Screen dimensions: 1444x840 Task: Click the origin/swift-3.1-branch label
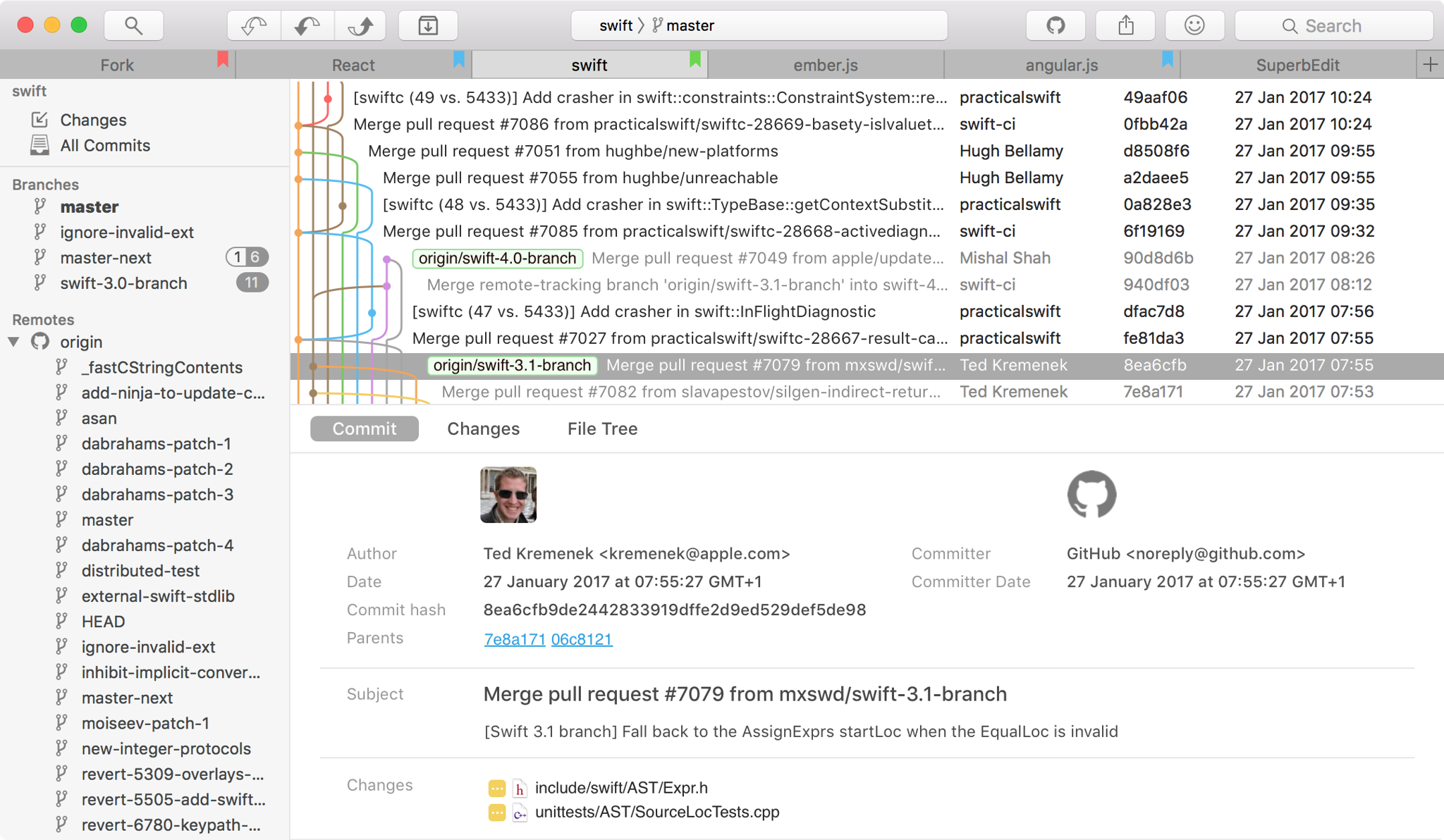(512, 366)
